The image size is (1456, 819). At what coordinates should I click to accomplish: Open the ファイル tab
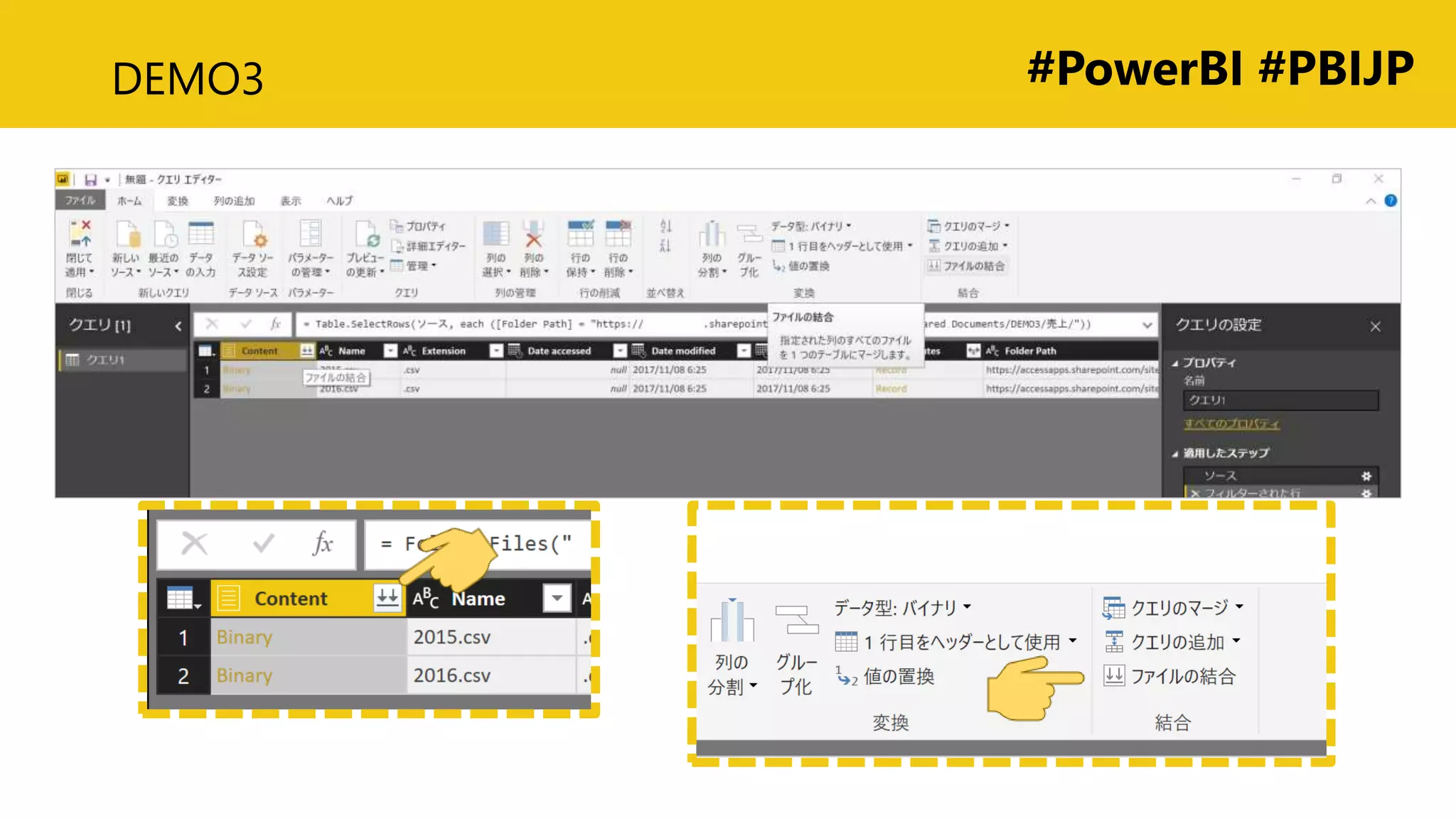(x=80, y=200)
